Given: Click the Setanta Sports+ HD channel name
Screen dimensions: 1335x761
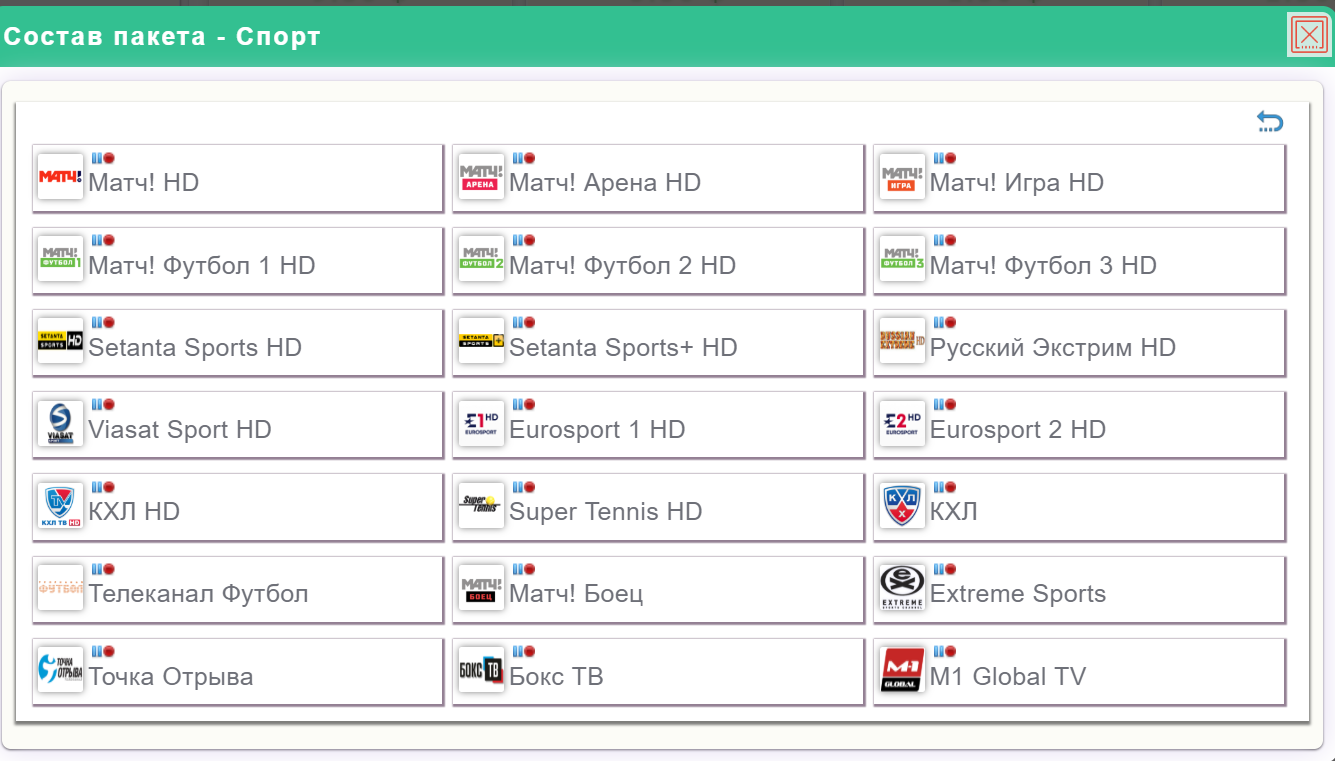Looking at the screenshot, I should click(x=623, y=348).
